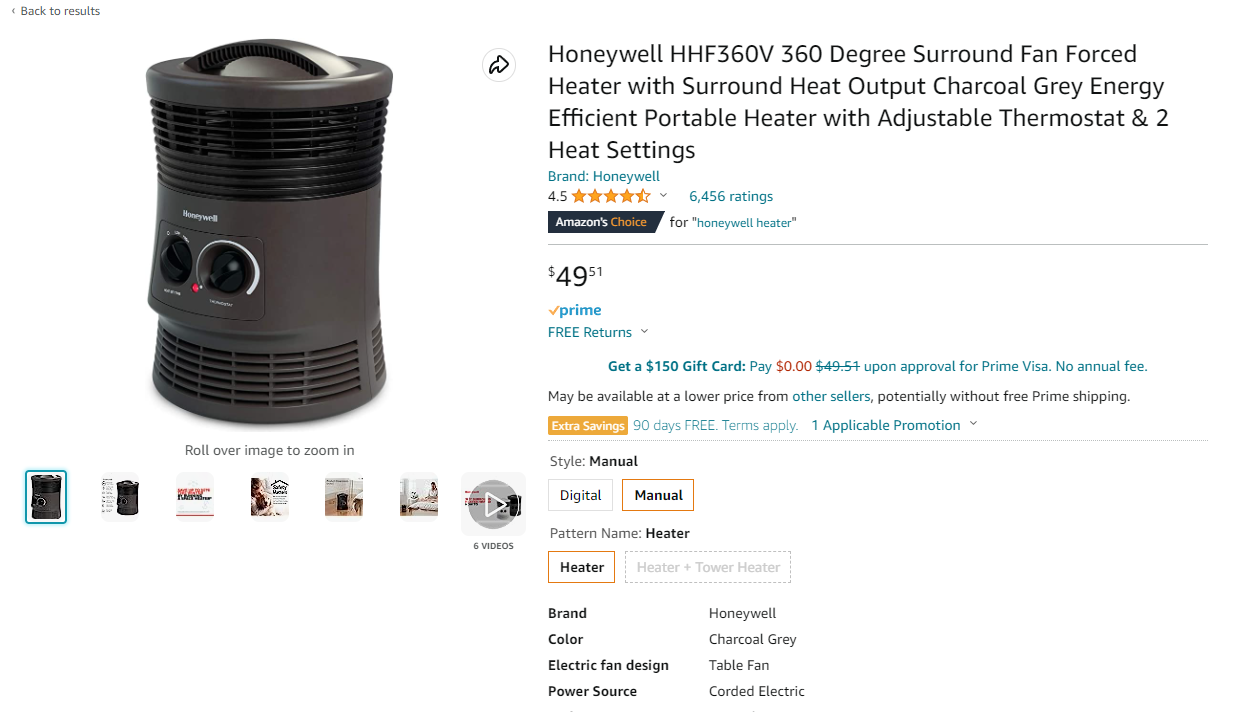Open the Brand: Honeywell link
The height and width of the screenshot is (712, 1233).
click(603, 176)
